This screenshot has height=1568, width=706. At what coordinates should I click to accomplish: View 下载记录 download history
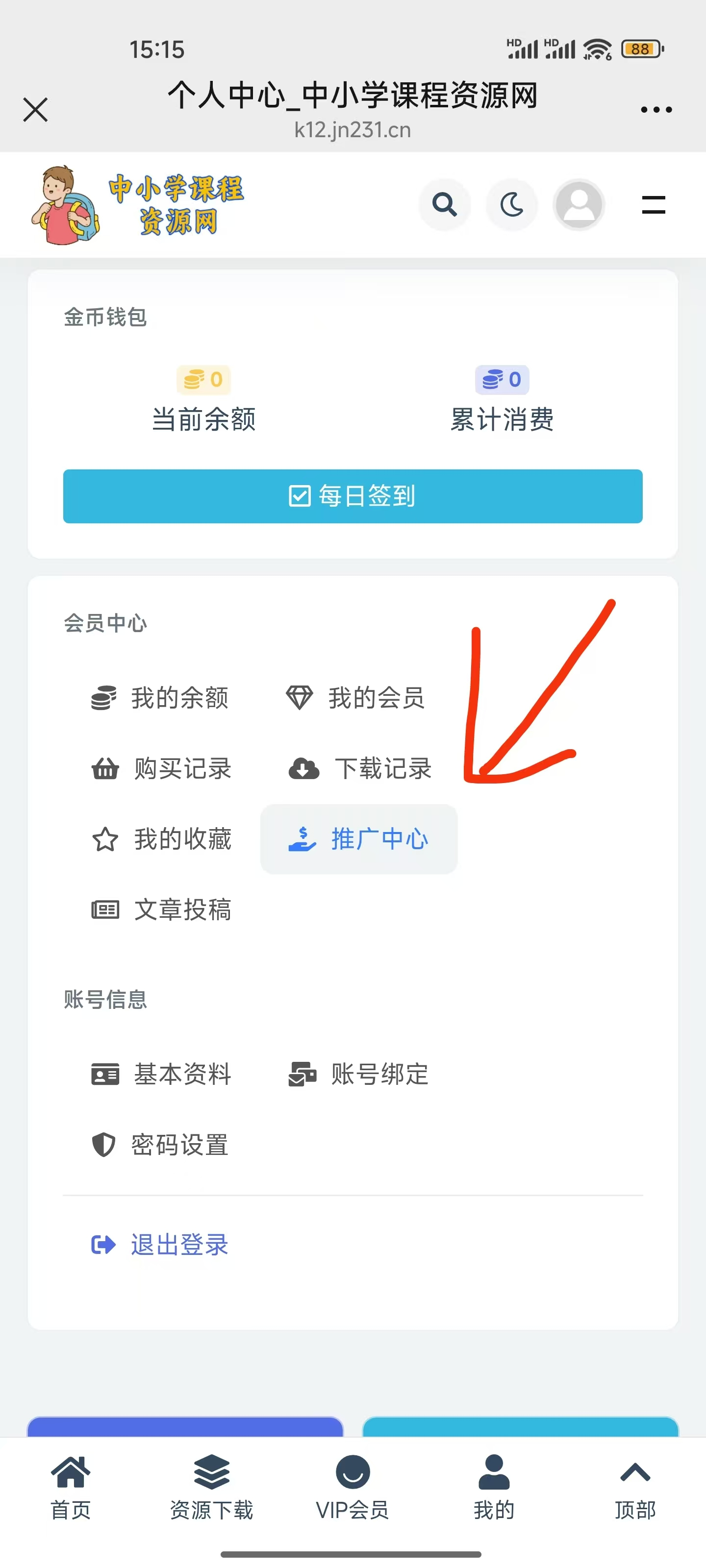coord(359,769)
